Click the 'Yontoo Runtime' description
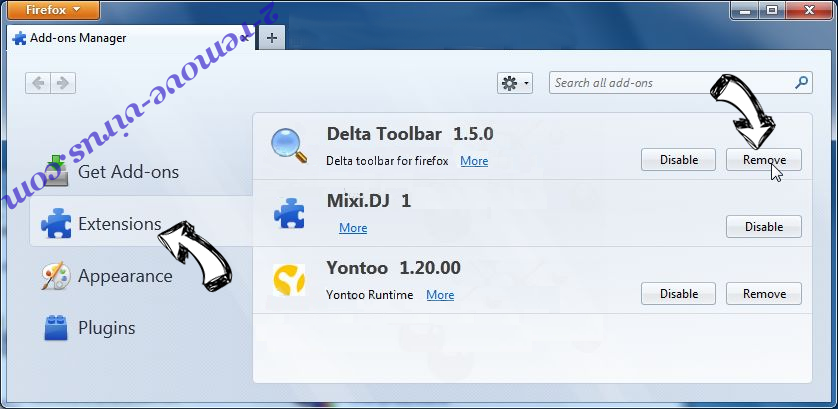This screenshot has height=409, width=838. (x=370, y=295)
